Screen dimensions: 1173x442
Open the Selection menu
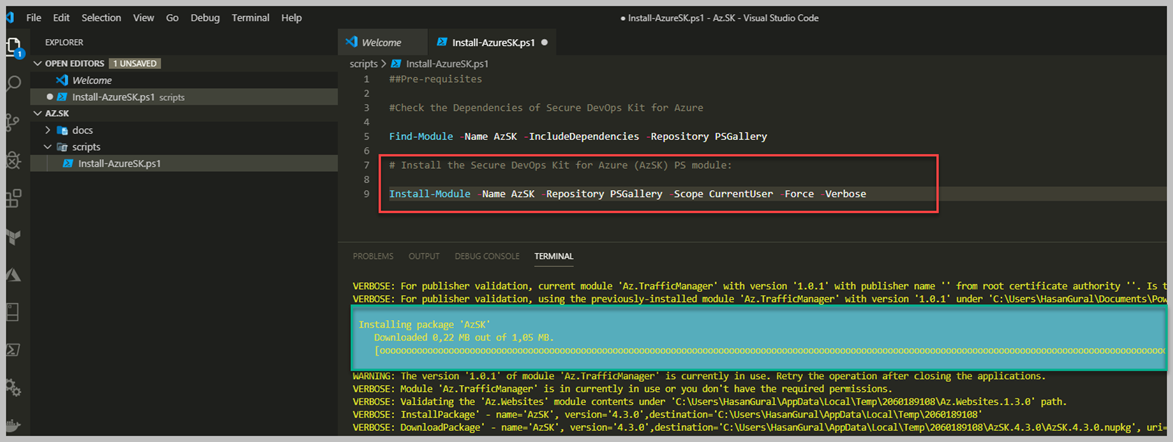tap(101, 17)
